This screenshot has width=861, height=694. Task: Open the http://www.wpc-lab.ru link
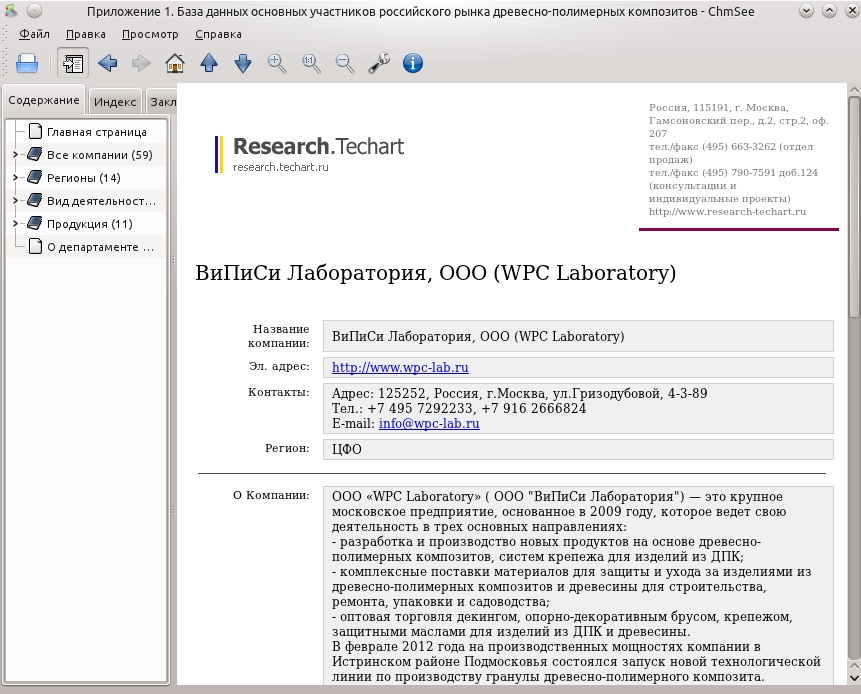400,367
